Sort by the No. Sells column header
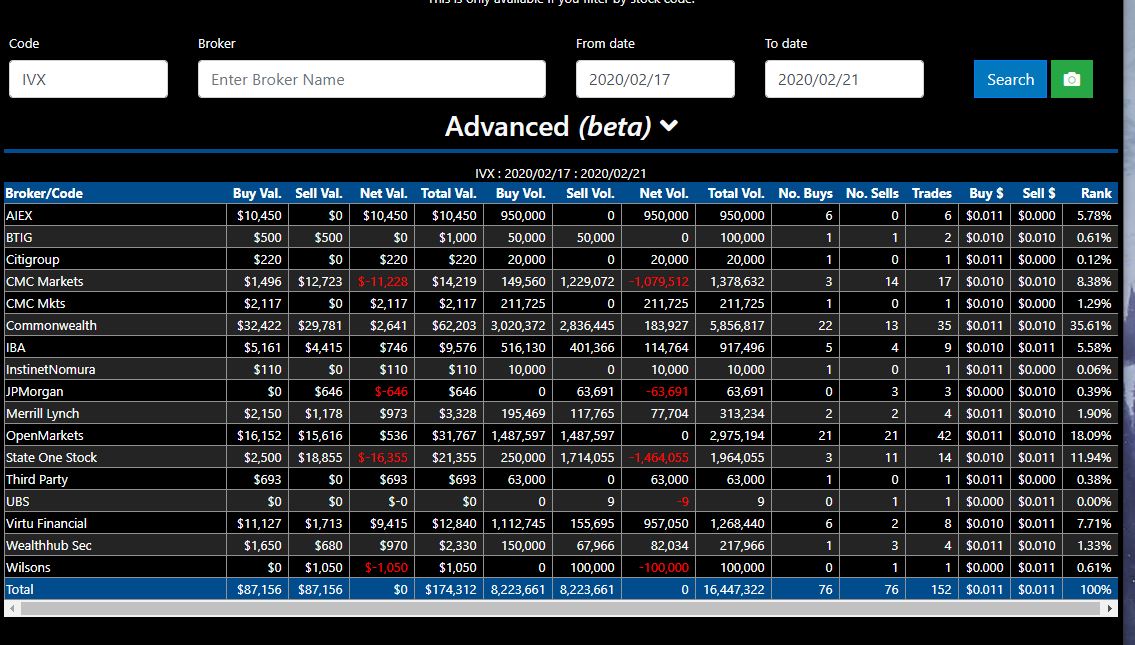Image resolution: width=1135 pixels, height=645 pixels. coord(872,193)
